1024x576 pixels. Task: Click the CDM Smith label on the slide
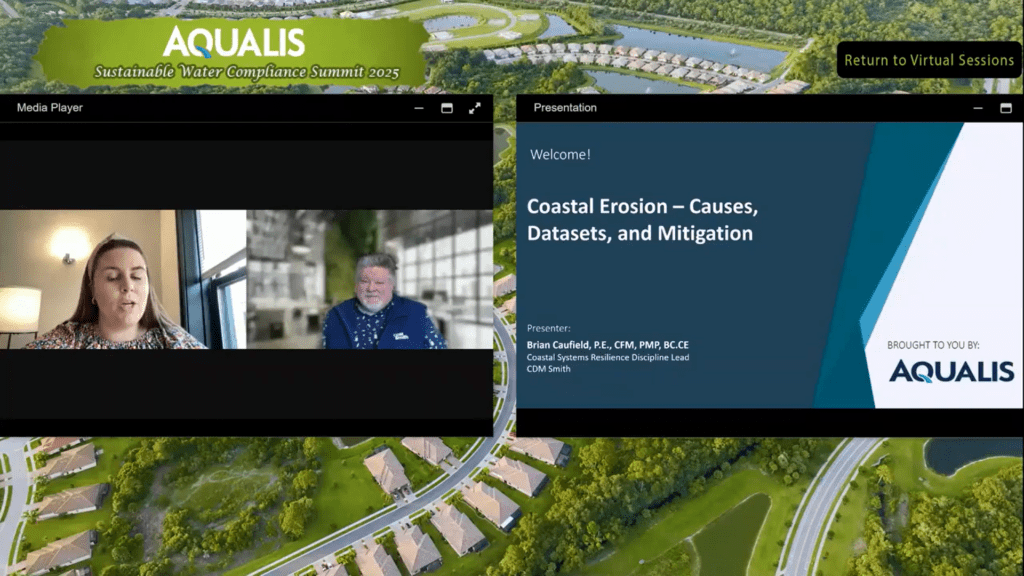(550, 368)
